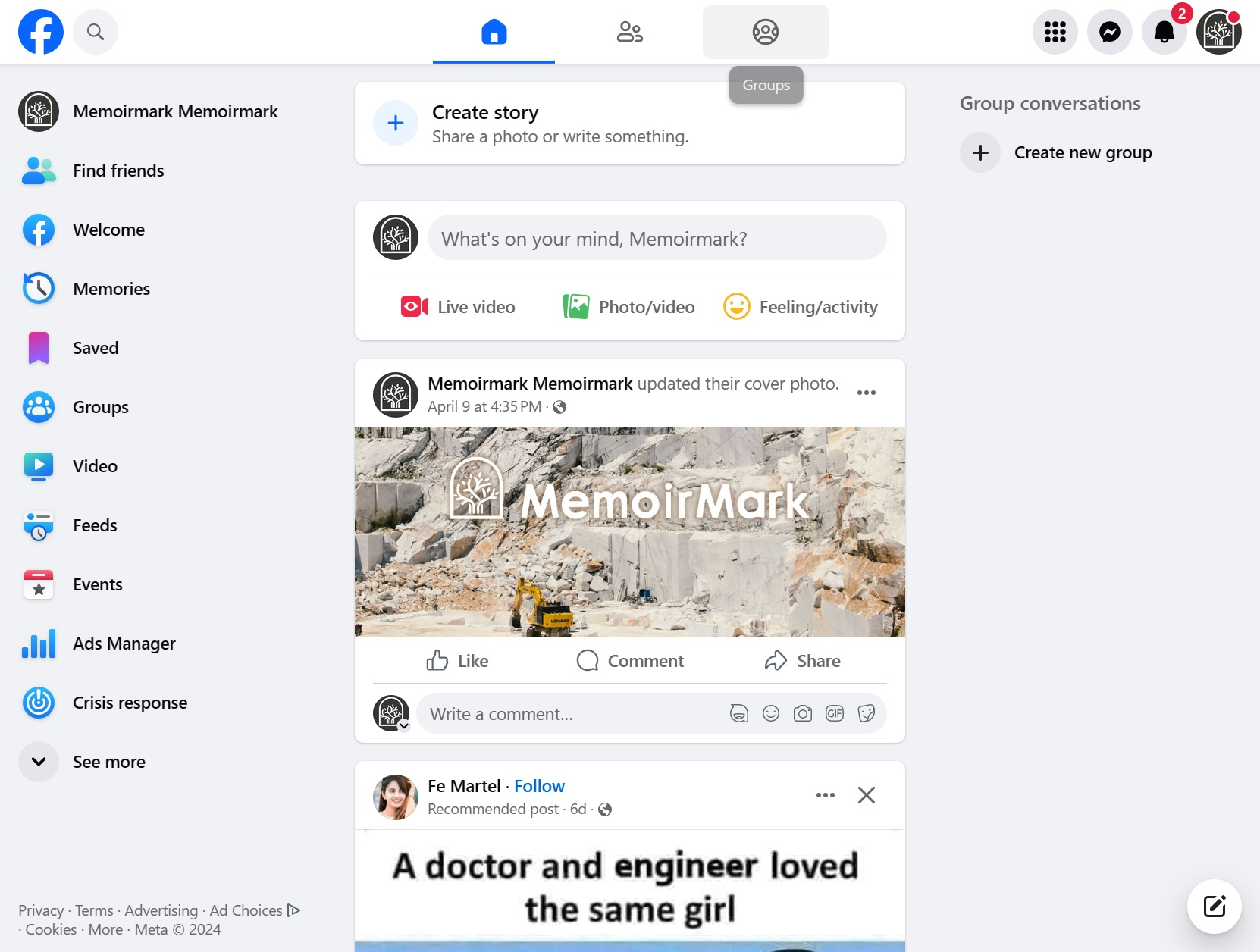The image size is (1260, 952).
Task: Go to the Home tab
Action: pos(494,32)
